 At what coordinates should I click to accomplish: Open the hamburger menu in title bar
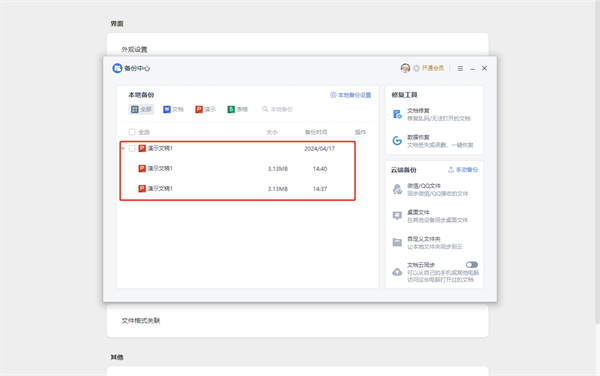pyautogui.click(x=460, y=68)
